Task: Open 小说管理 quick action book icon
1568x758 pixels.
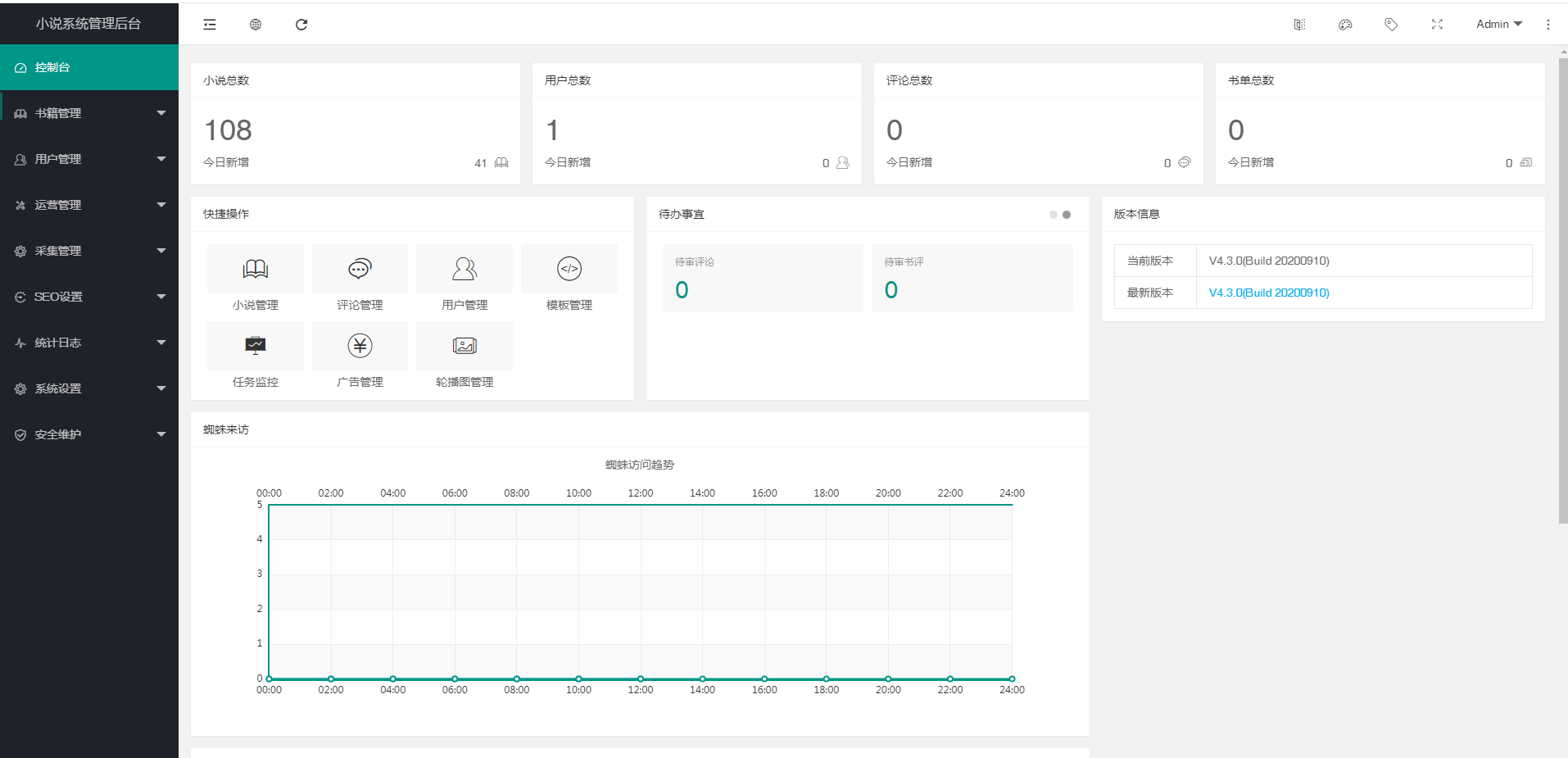Action: [256, 270]
